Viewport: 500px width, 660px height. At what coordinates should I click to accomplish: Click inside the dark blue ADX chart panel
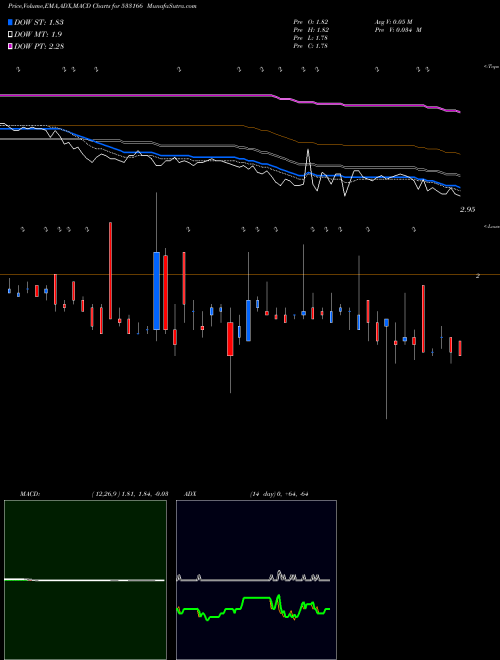pos(256,580)
